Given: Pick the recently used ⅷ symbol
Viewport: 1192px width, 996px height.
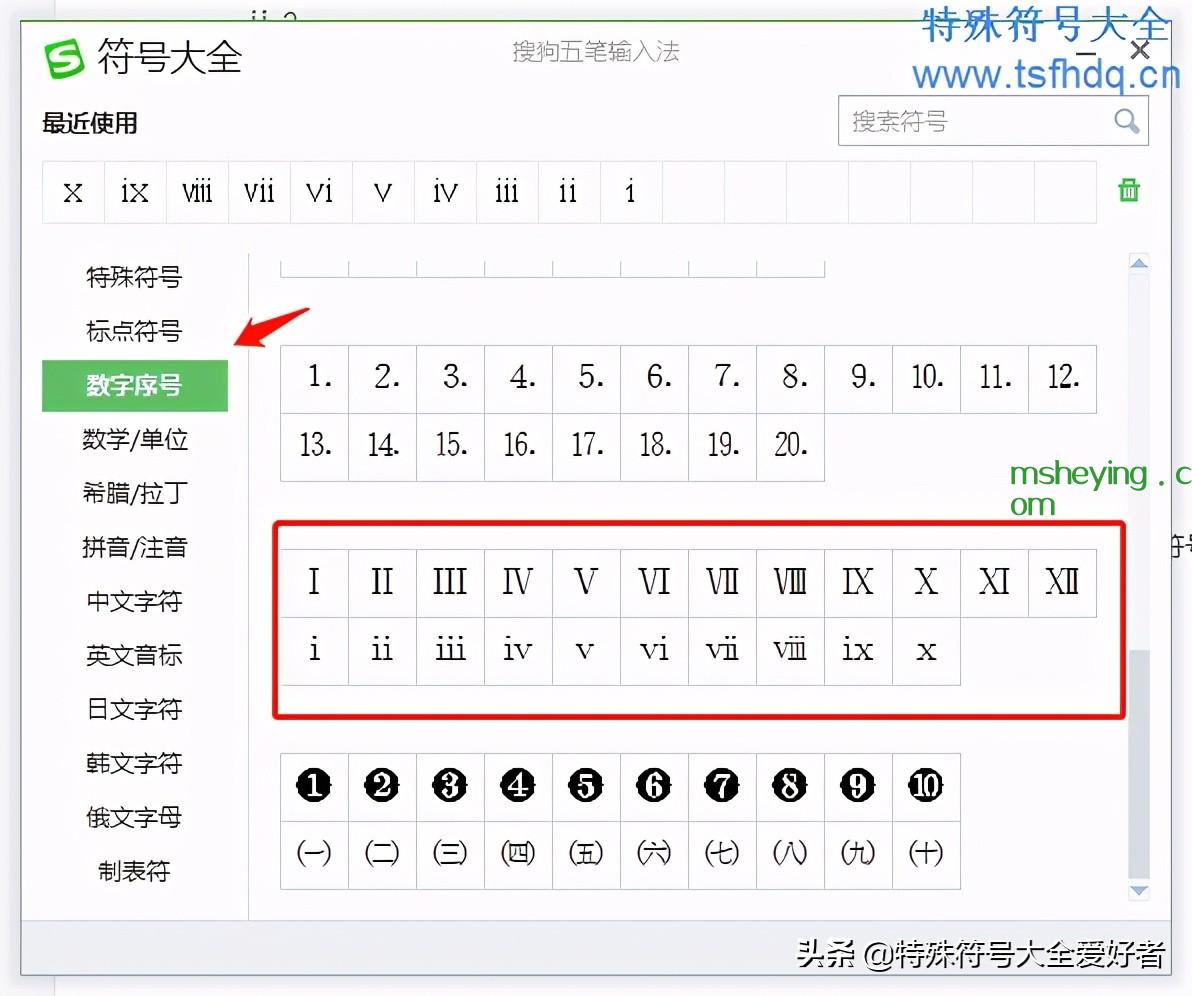Looking at the screenshot, I should [x=197, y=191].
